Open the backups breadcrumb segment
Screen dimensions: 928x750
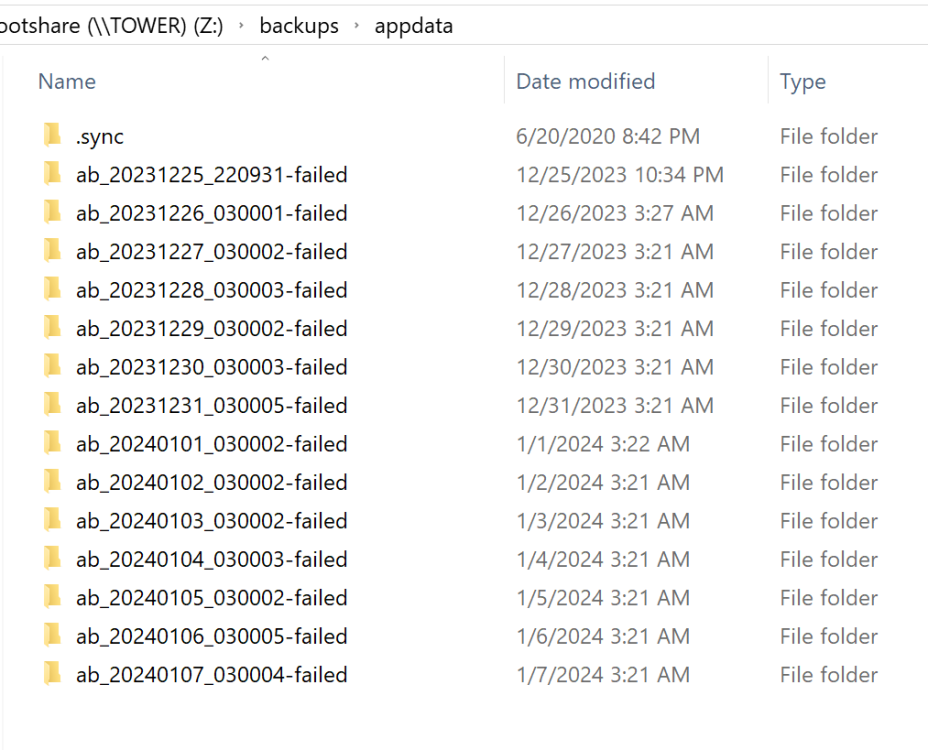[x=299, y=25]
